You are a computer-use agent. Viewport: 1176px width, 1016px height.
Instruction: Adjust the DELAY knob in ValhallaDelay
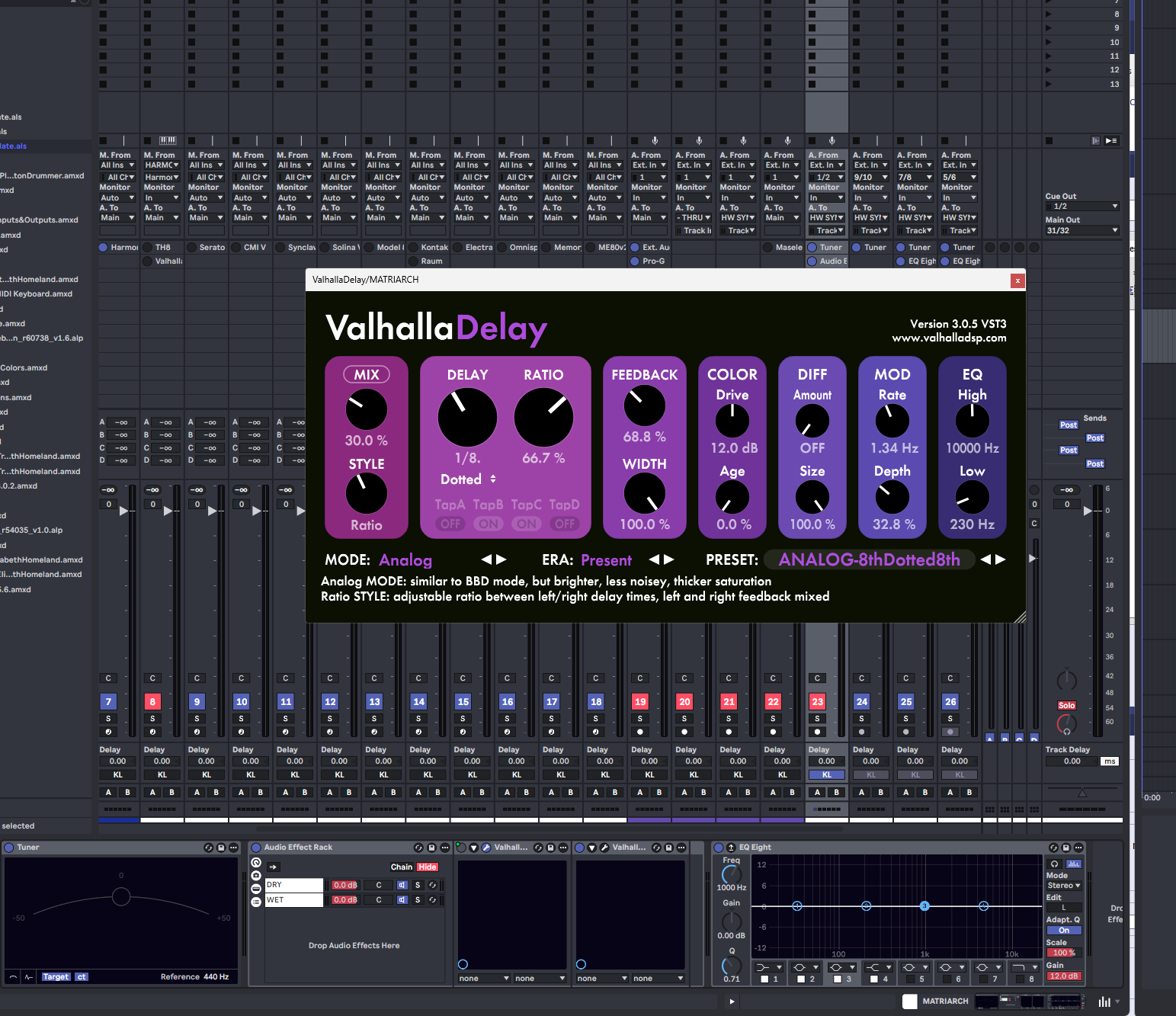[467, 417]
